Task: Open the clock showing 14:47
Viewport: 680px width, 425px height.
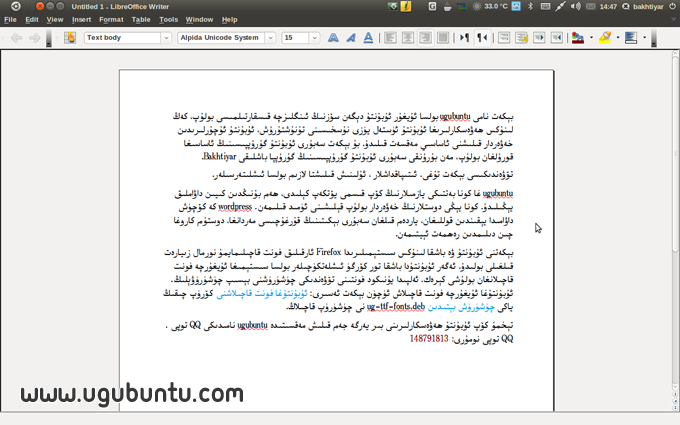Action: [x=608, y=7]
